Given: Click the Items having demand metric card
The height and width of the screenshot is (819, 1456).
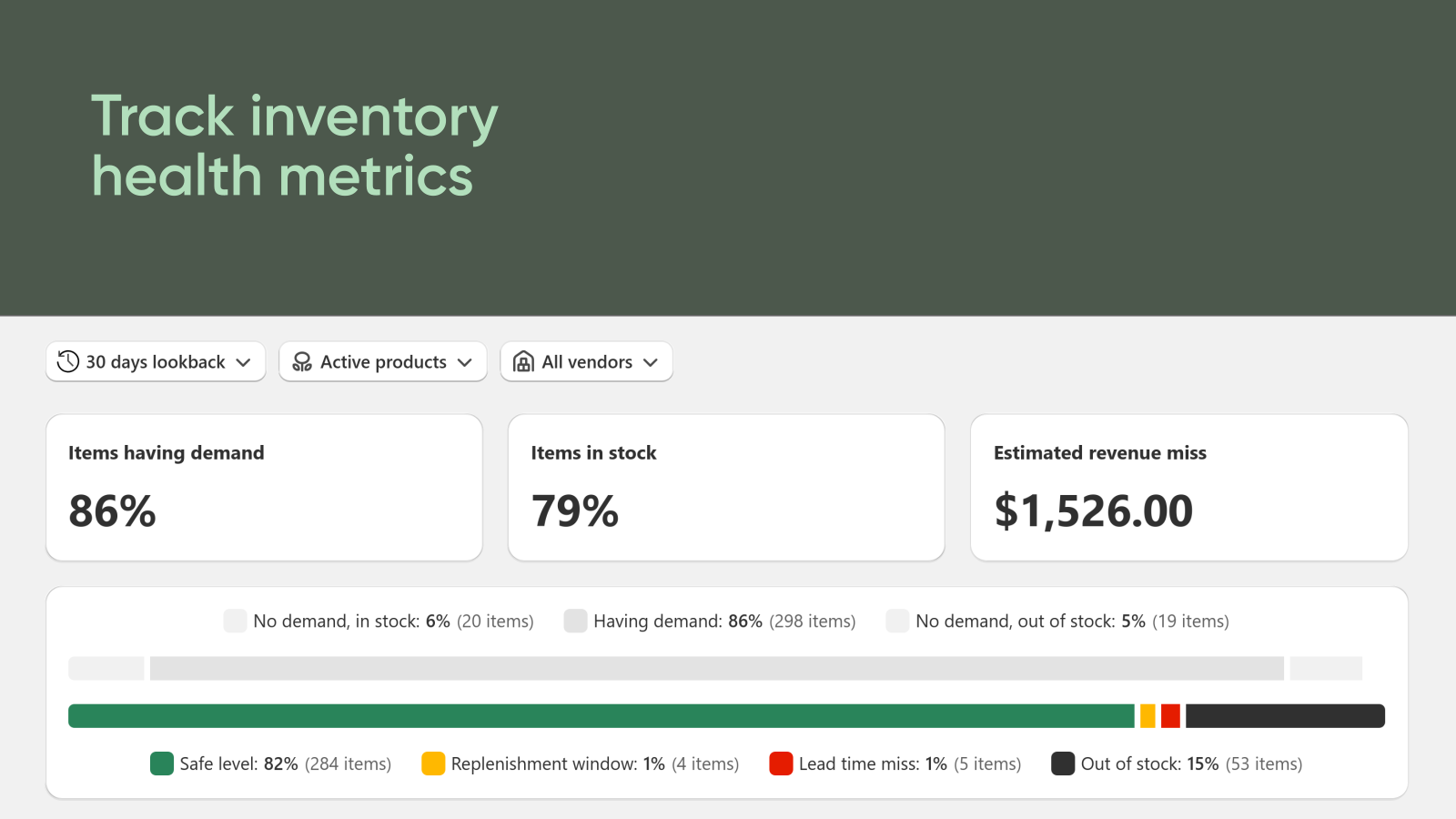Looking at the screenshot, I should 264,487.
